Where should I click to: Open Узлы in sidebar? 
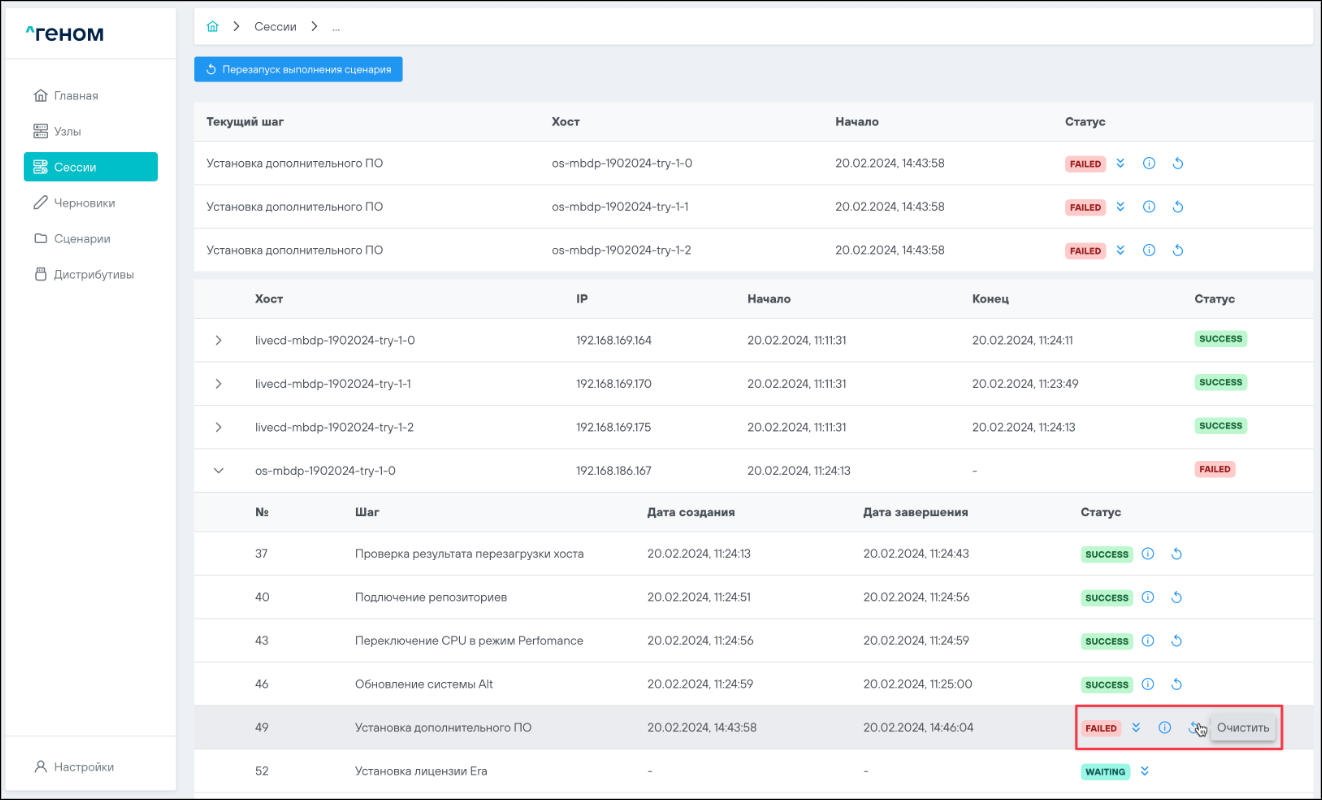(67, 131)
